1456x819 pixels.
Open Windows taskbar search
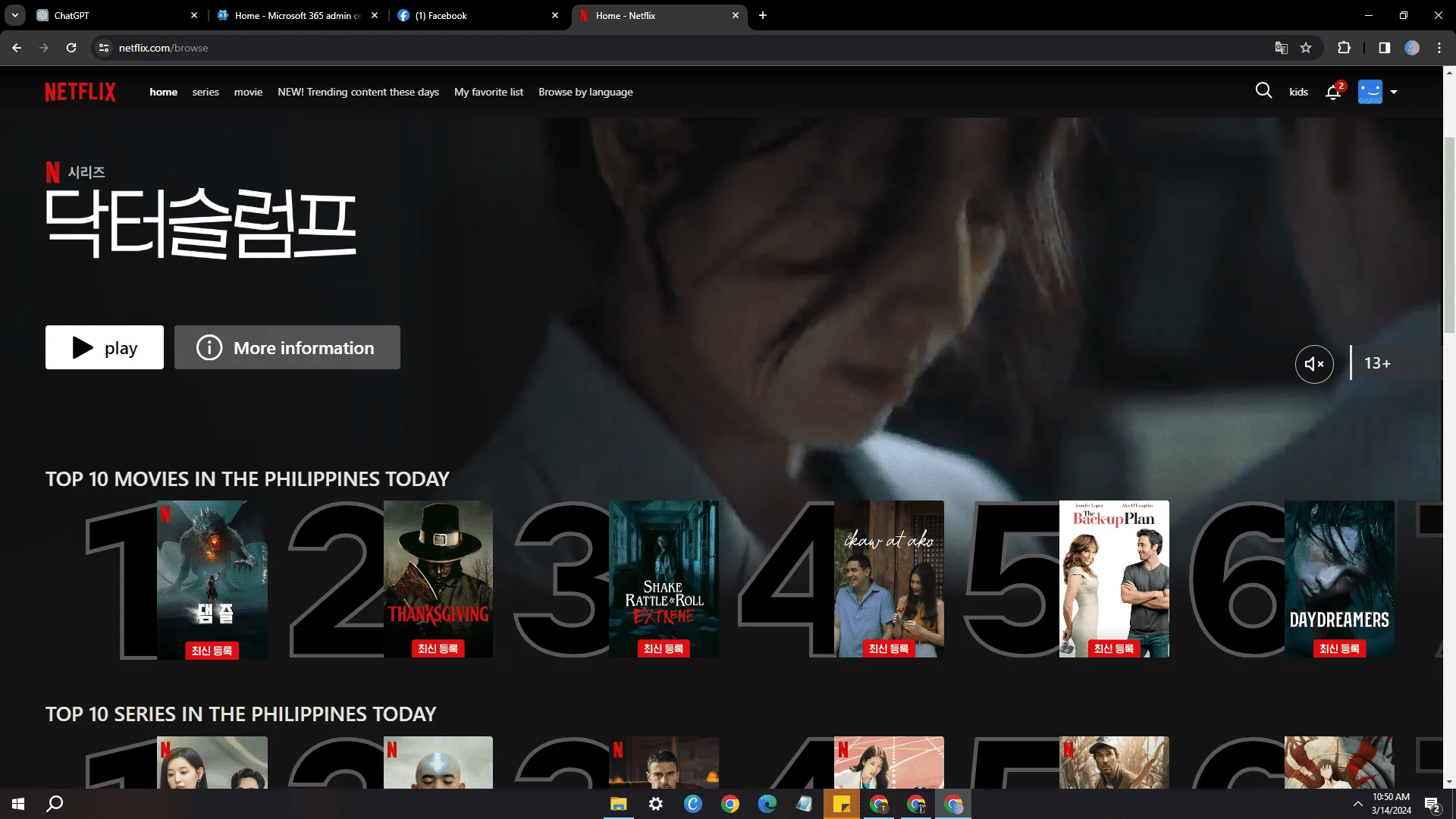click(x=55, y=804)
